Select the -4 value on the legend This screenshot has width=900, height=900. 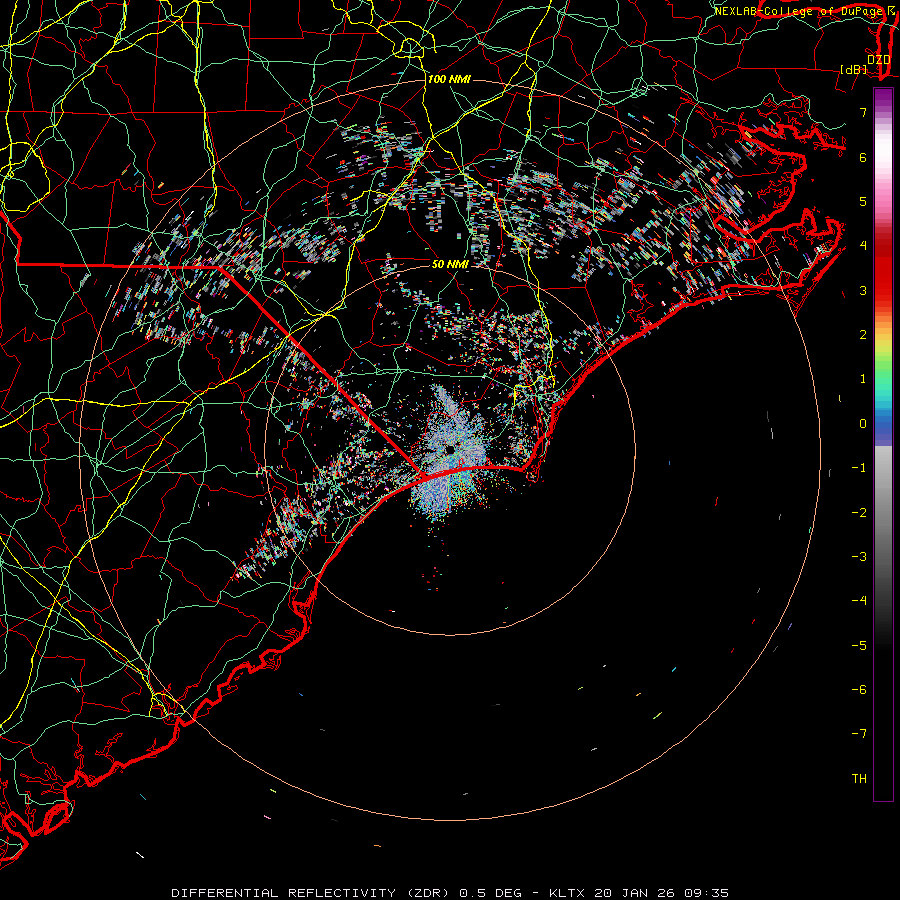coord(859,601)
